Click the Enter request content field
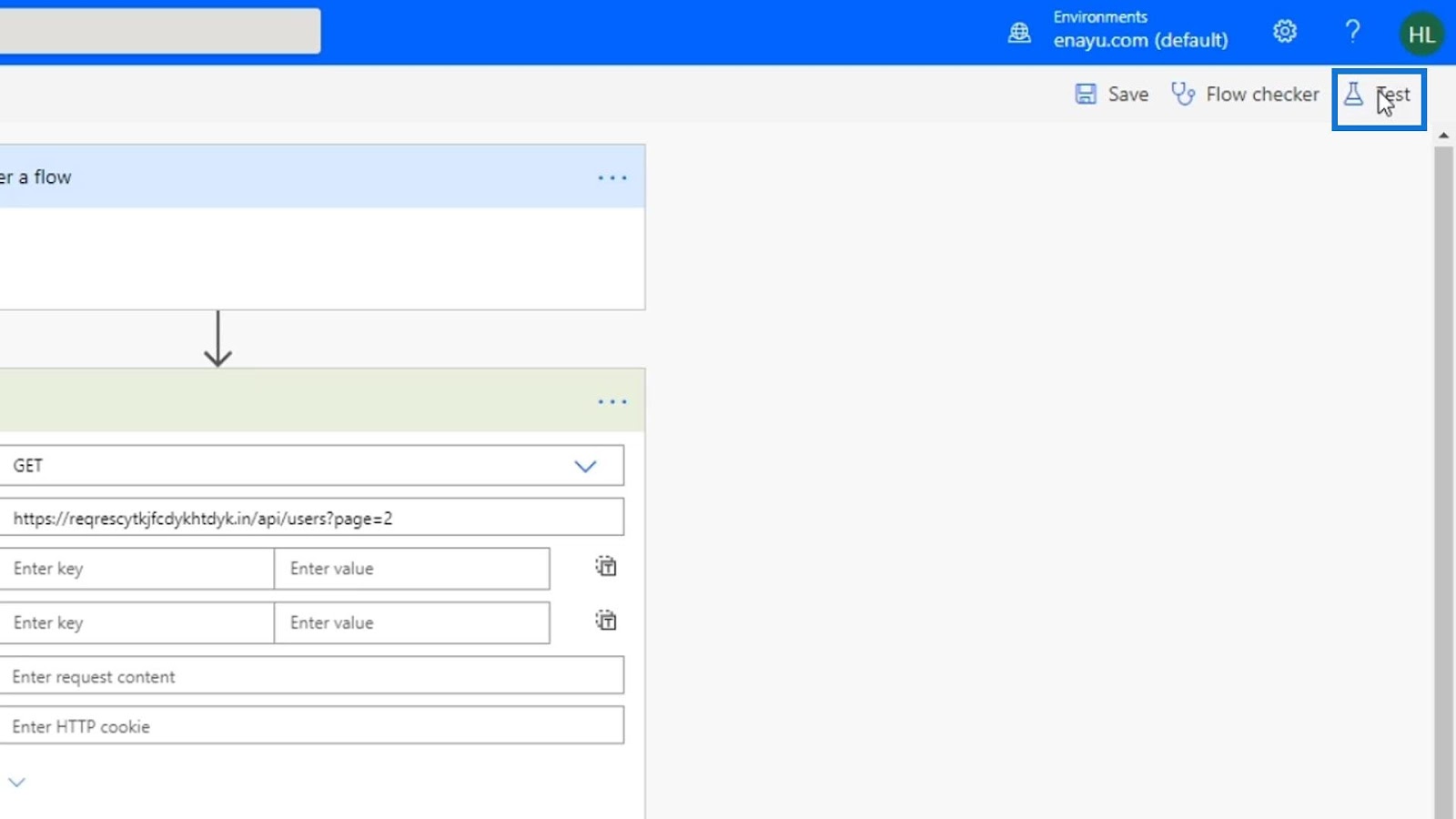The height and width of the screenshot is (819, 1456). pos(311,676)
